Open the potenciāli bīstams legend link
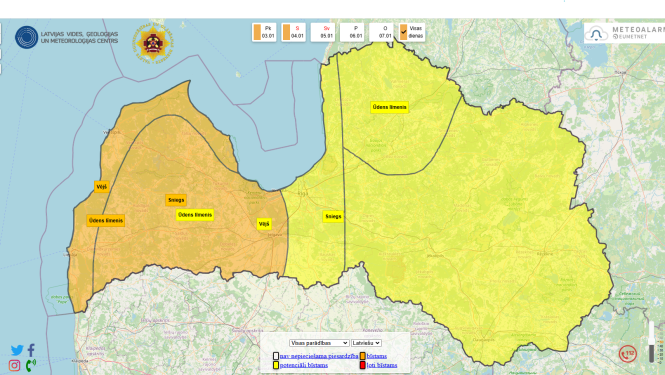This screenshot has width=665, height=375. click(304, 365)
